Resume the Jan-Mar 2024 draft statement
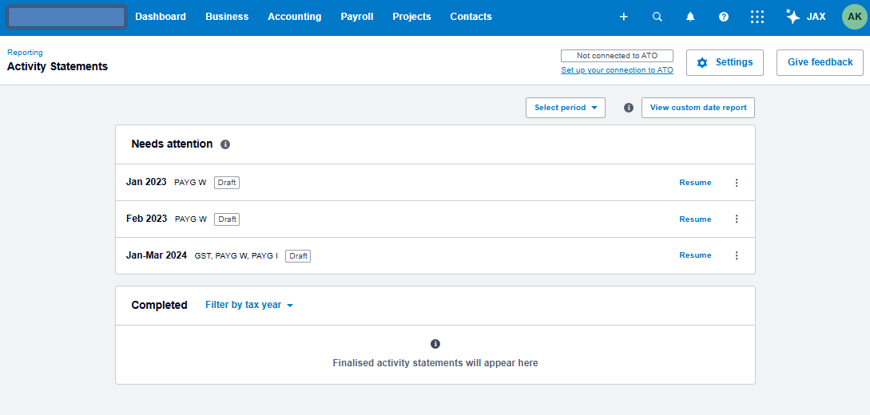 [695, 255]
